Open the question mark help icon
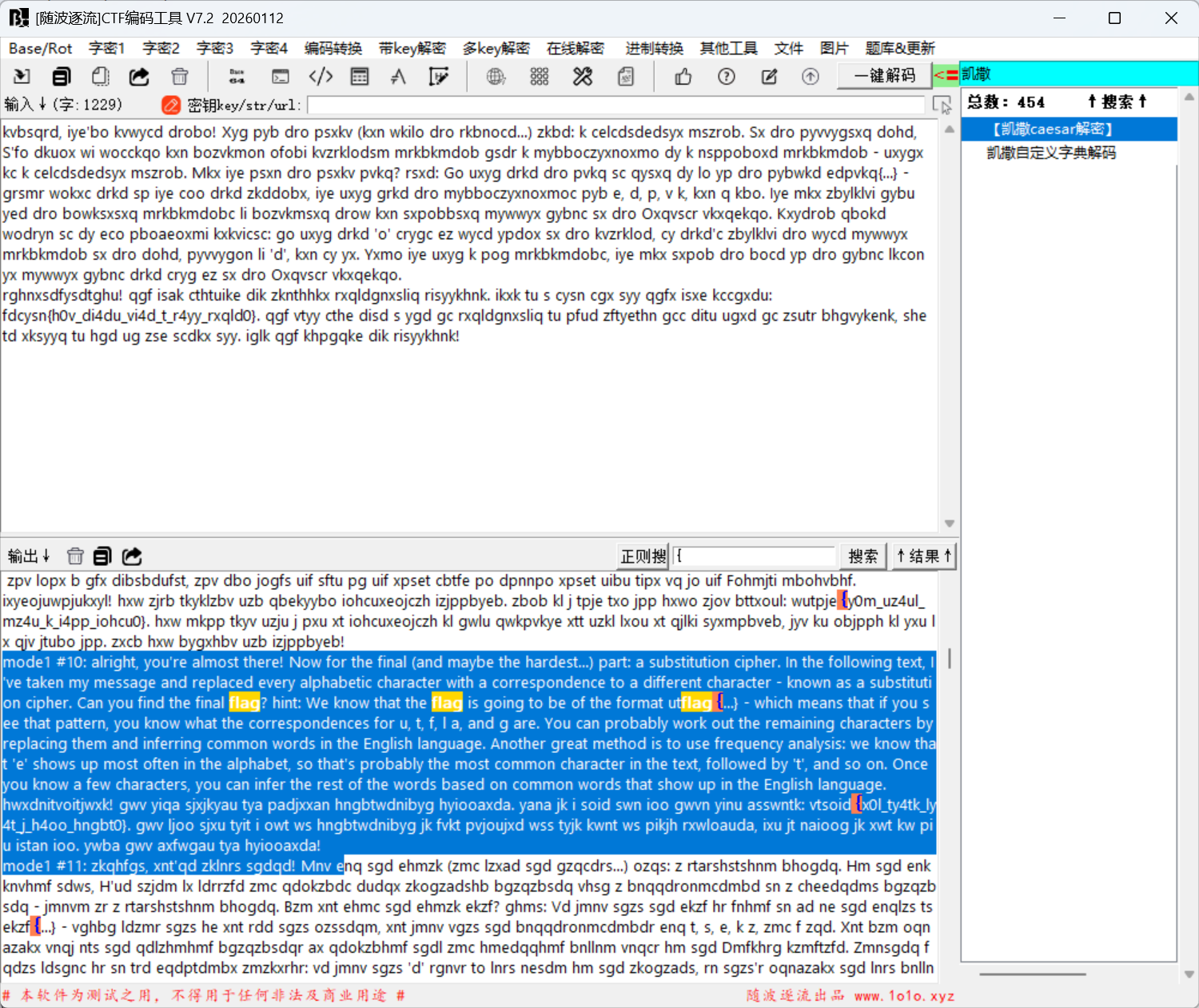This screenshot has height=1008, width=1199. click(726, 76)
